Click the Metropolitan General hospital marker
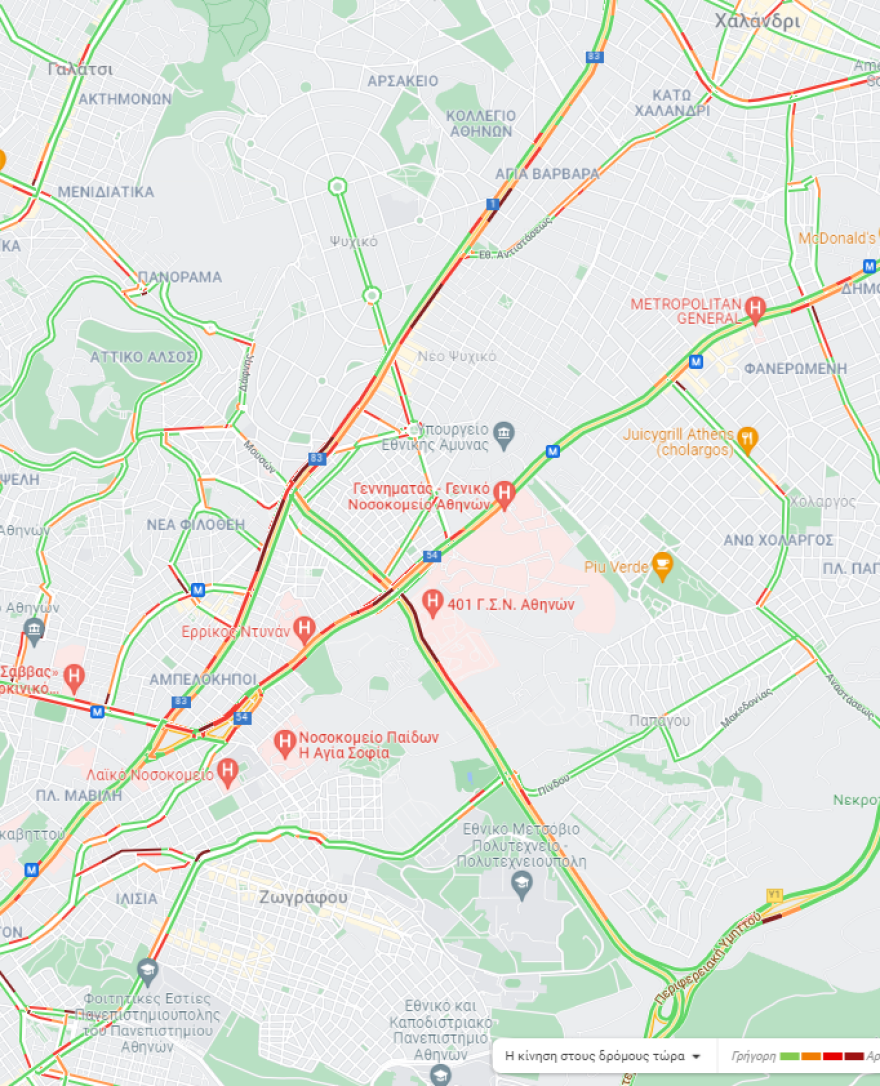 tap(755, 309)
